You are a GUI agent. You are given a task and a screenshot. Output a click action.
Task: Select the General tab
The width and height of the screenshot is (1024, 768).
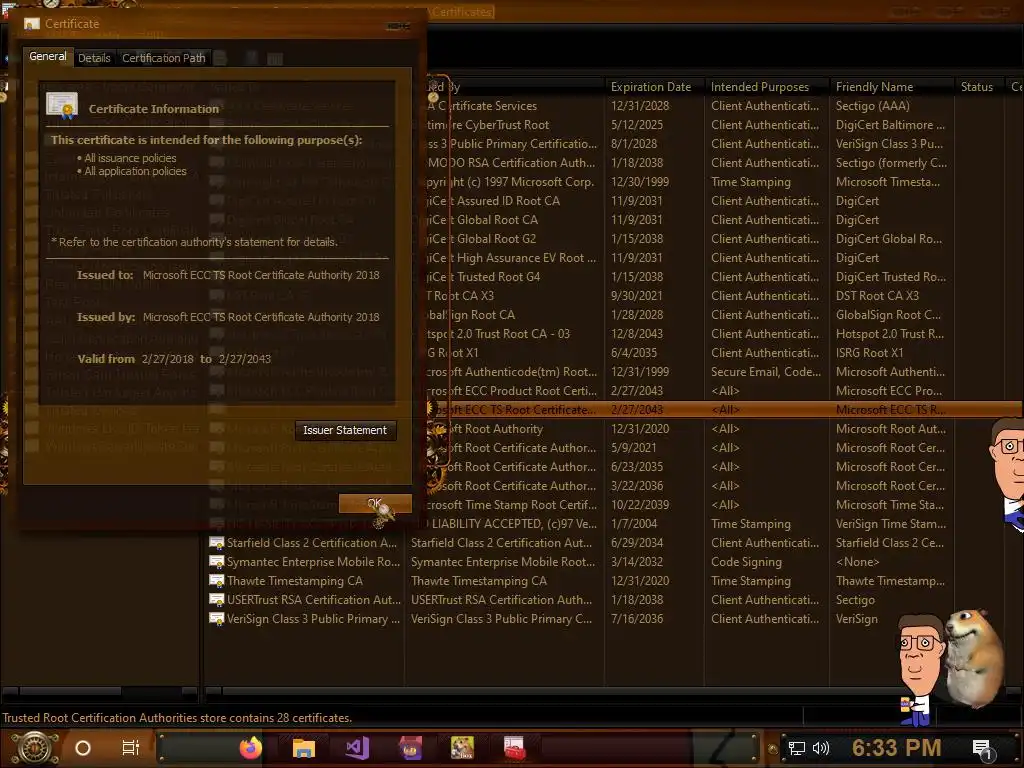(x=48, y=57)
